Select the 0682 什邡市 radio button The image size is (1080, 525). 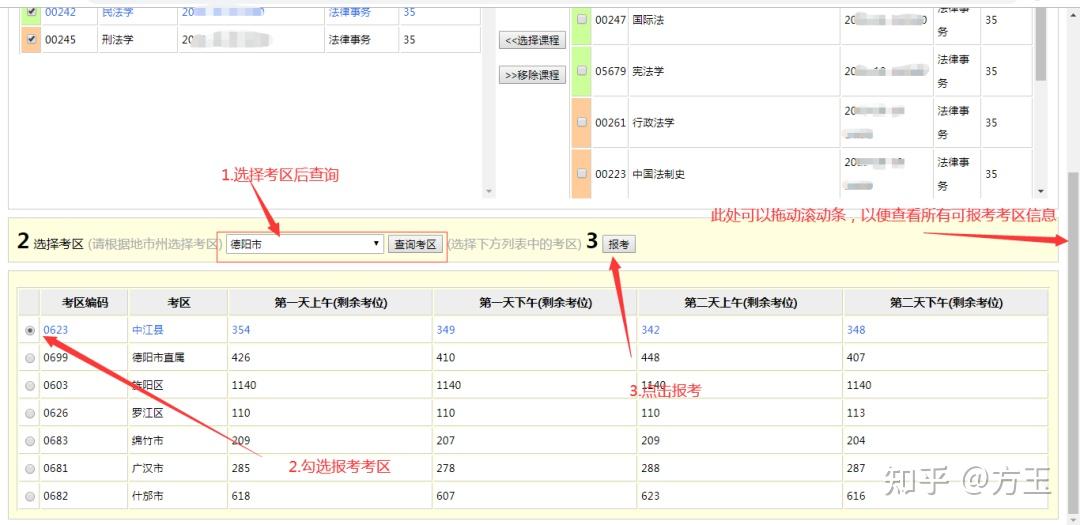point(30,496)
